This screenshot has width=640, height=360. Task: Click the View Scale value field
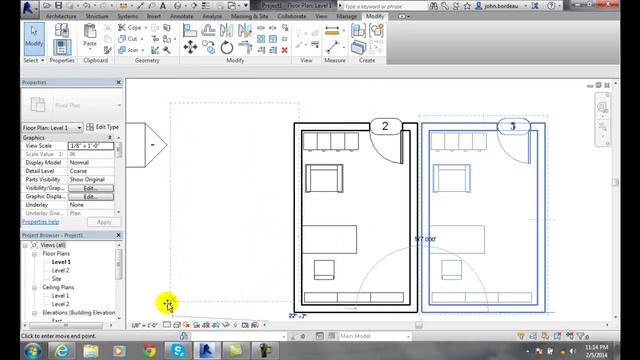pyautogui.click(x=91, y=146)
